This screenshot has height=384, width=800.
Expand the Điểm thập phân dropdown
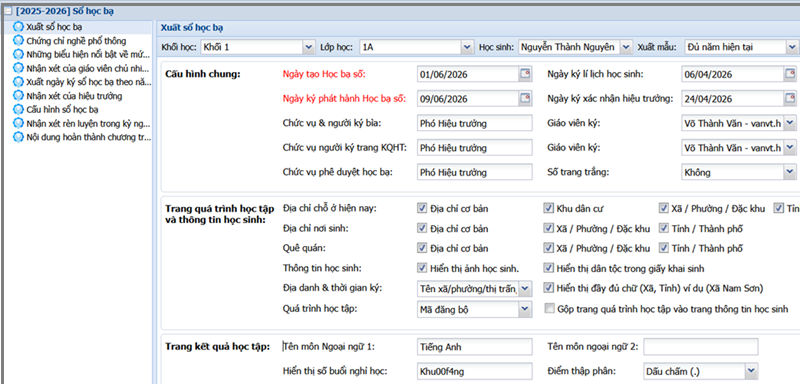[751, 371]
